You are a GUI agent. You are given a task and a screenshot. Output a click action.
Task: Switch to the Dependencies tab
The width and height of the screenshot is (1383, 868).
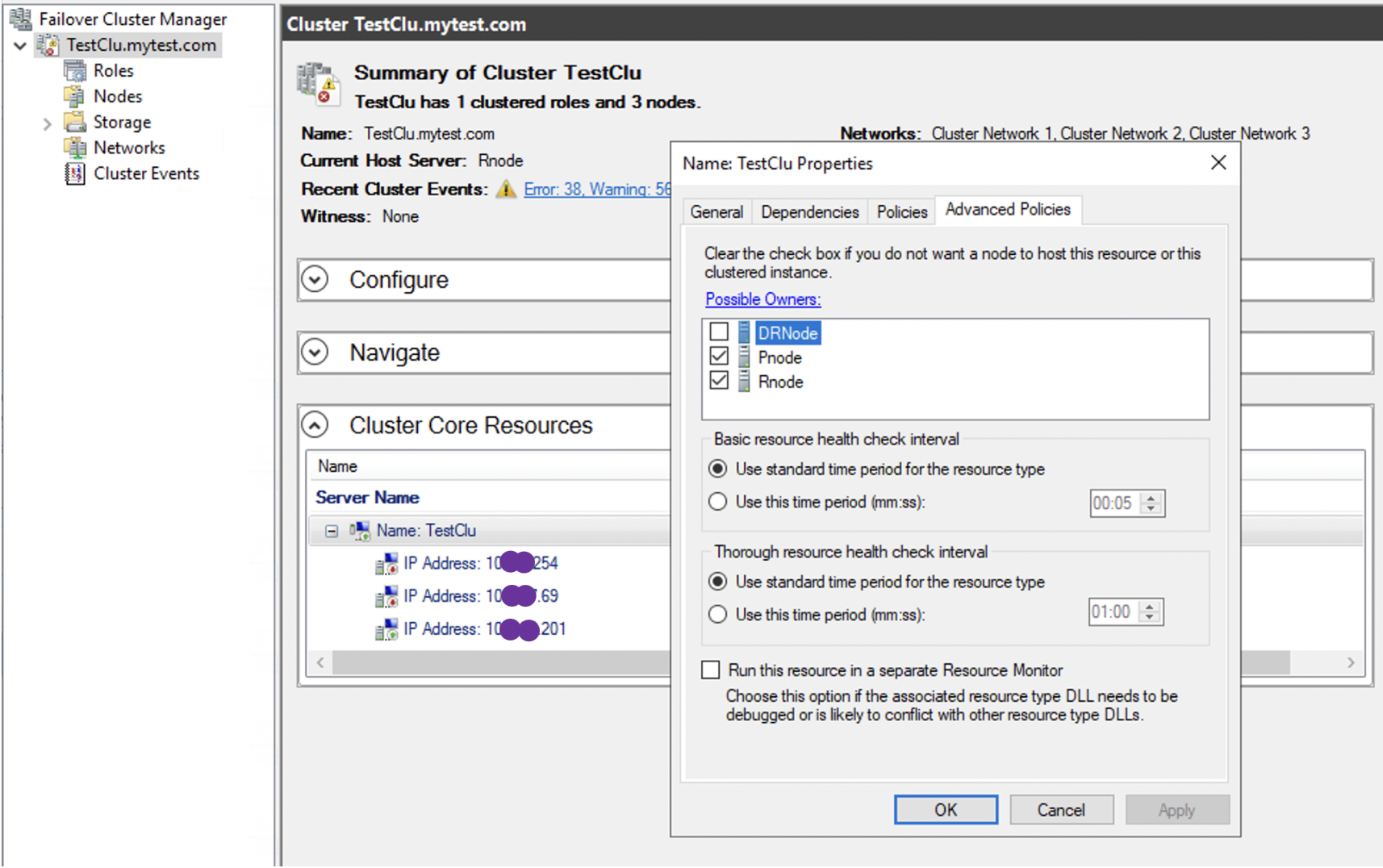(809, 211)
